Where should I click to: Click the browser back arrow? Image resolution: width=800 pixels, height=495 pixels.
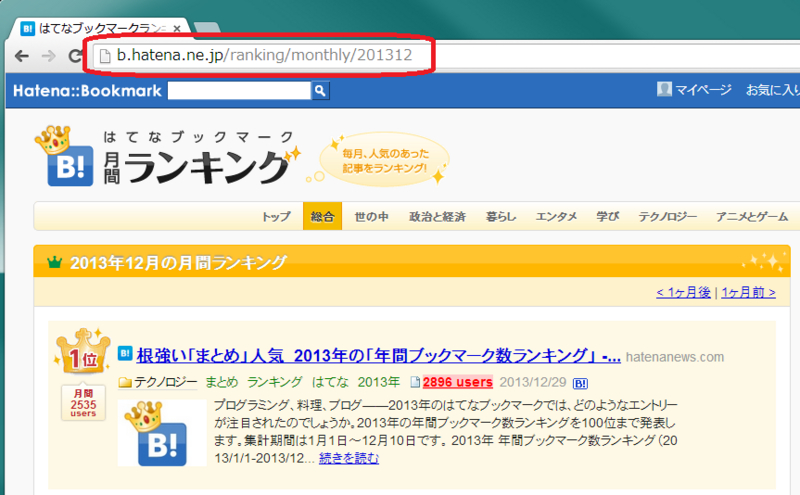21,56
